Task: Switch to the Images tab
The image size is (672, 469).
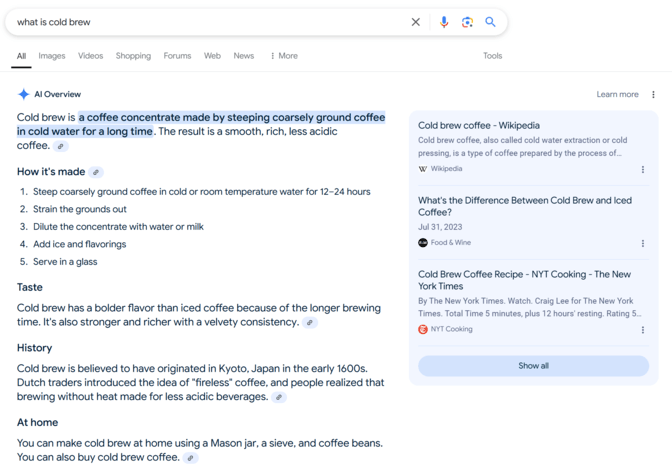Action: tap(52, 56)
